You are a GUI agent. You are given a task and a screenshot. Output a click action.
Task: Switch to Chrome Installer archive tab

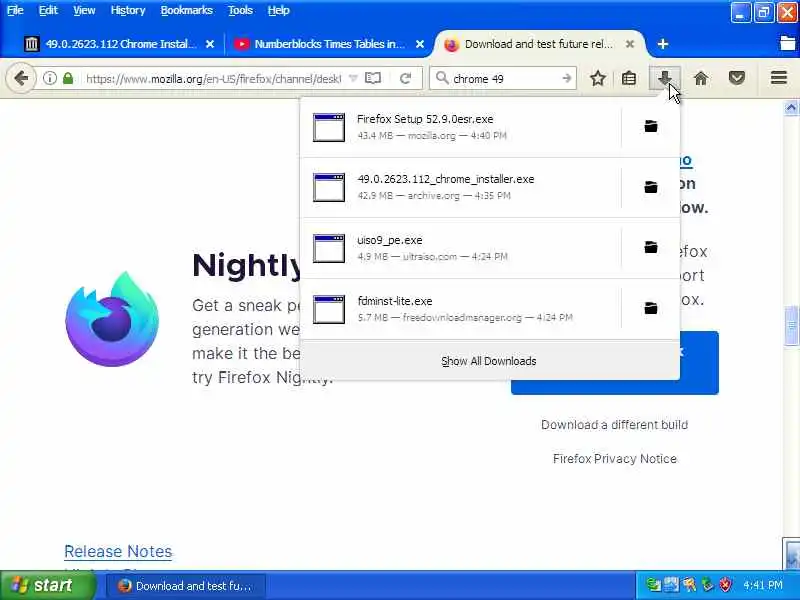pyautogui.click(x=120, y=44)
